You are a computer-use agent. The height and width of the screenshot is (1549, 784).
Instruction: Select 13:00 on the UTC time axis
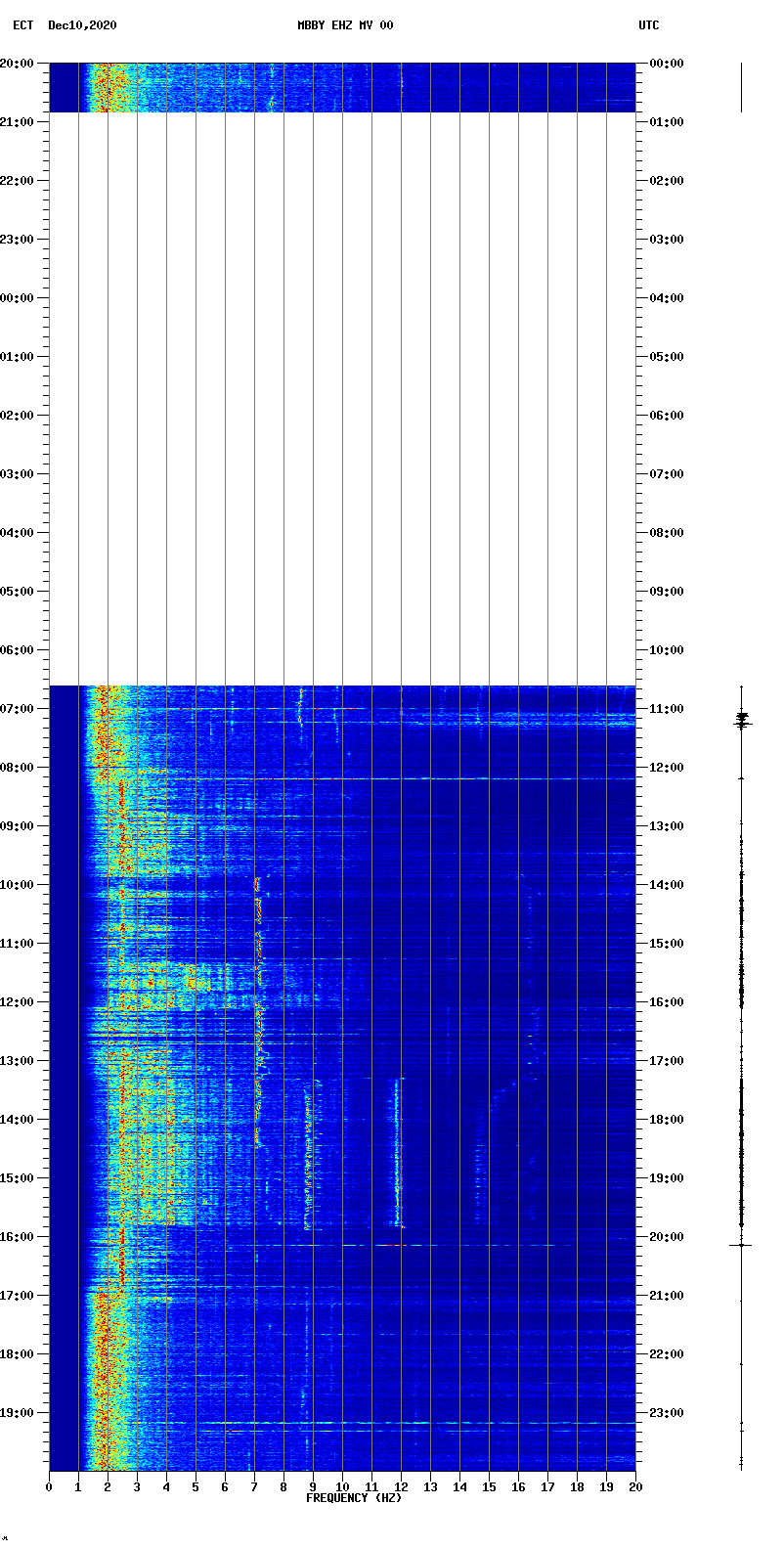pos(667,826)
